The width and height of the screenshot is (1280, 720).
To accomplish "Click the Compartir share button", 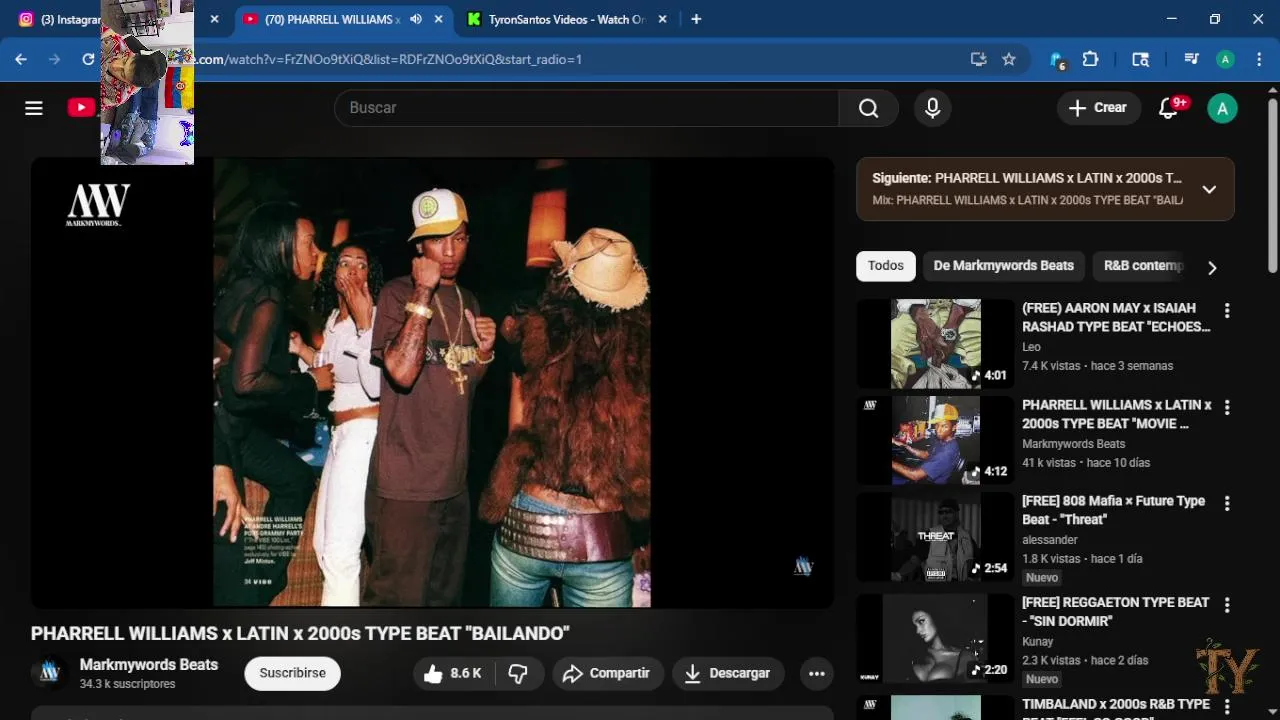I will pyautogui.click(x=606, y=674).
